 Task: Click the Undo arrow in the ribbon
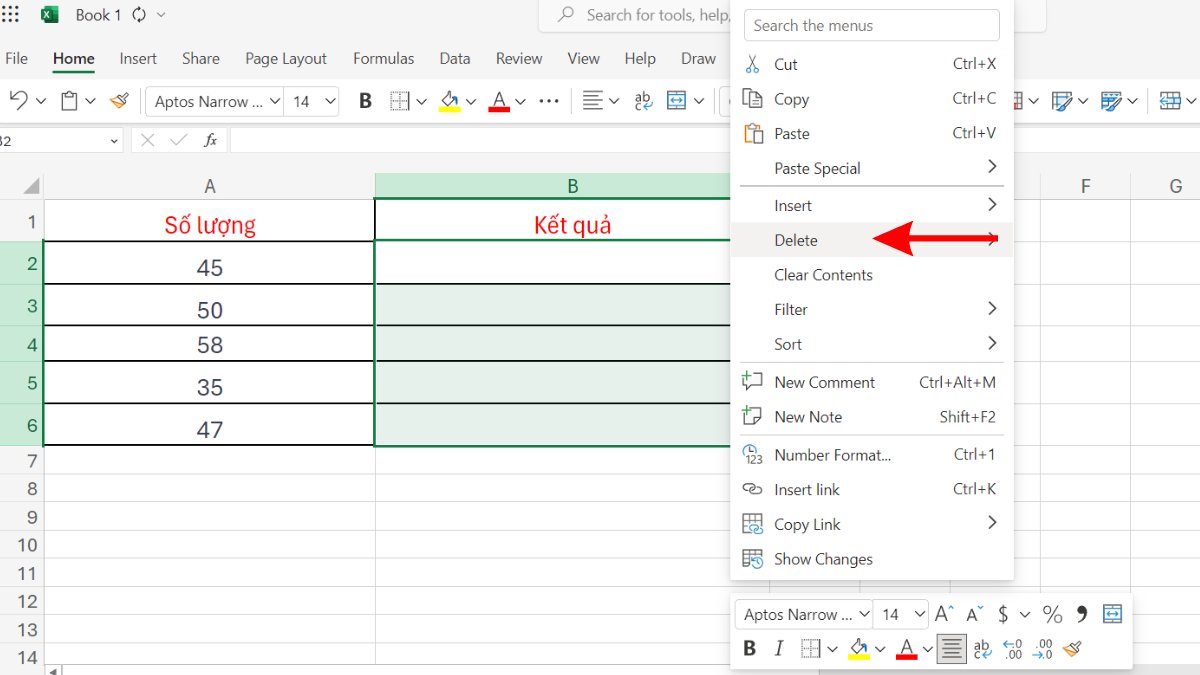click(18, 100)
